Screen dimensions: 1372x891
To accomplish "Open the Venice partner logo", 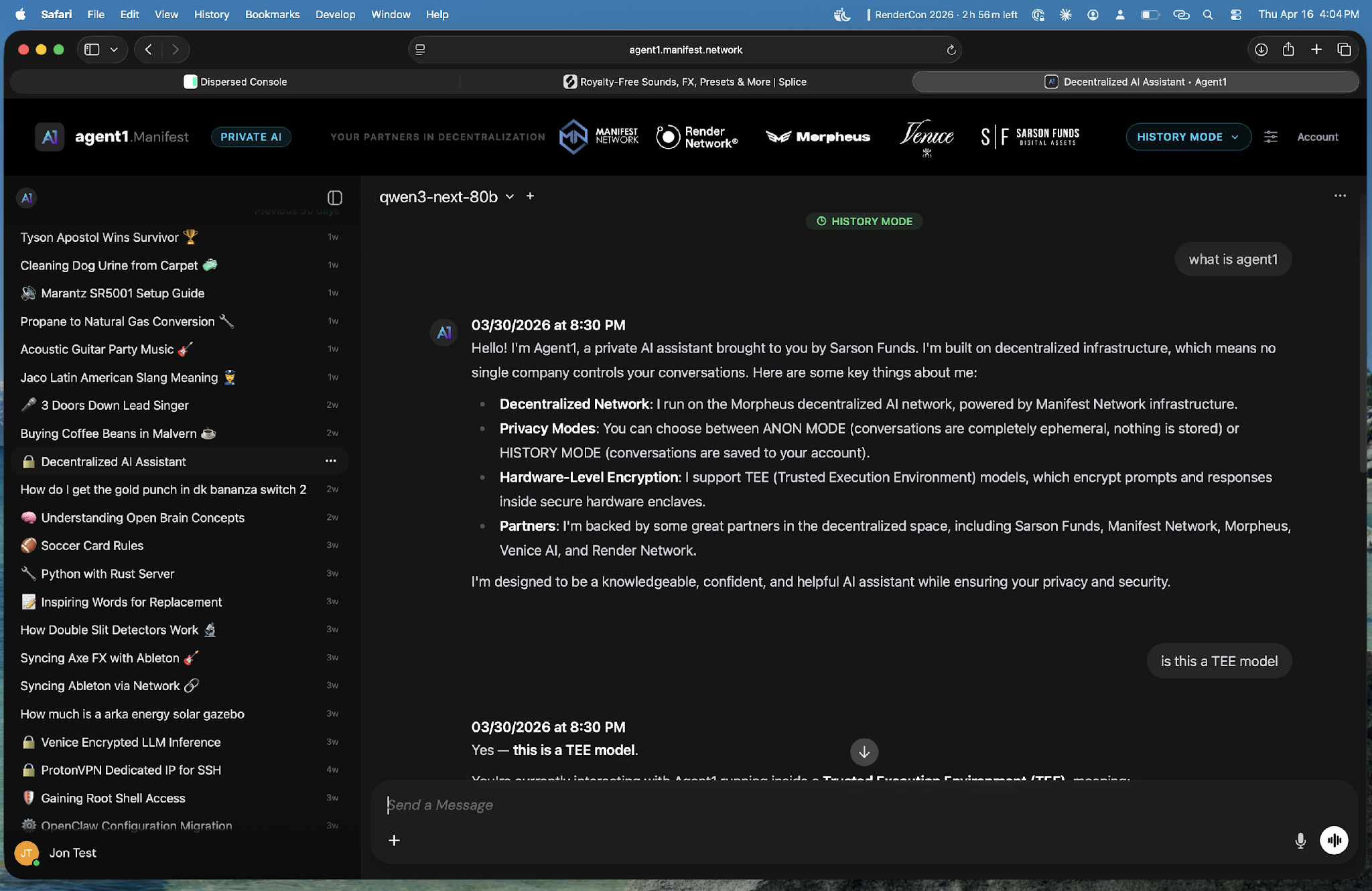I will pos(927,138).
